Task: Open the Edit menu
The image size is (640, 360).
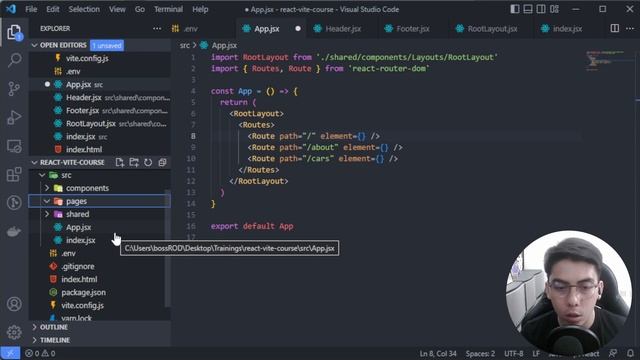Action: coord(53,9)
